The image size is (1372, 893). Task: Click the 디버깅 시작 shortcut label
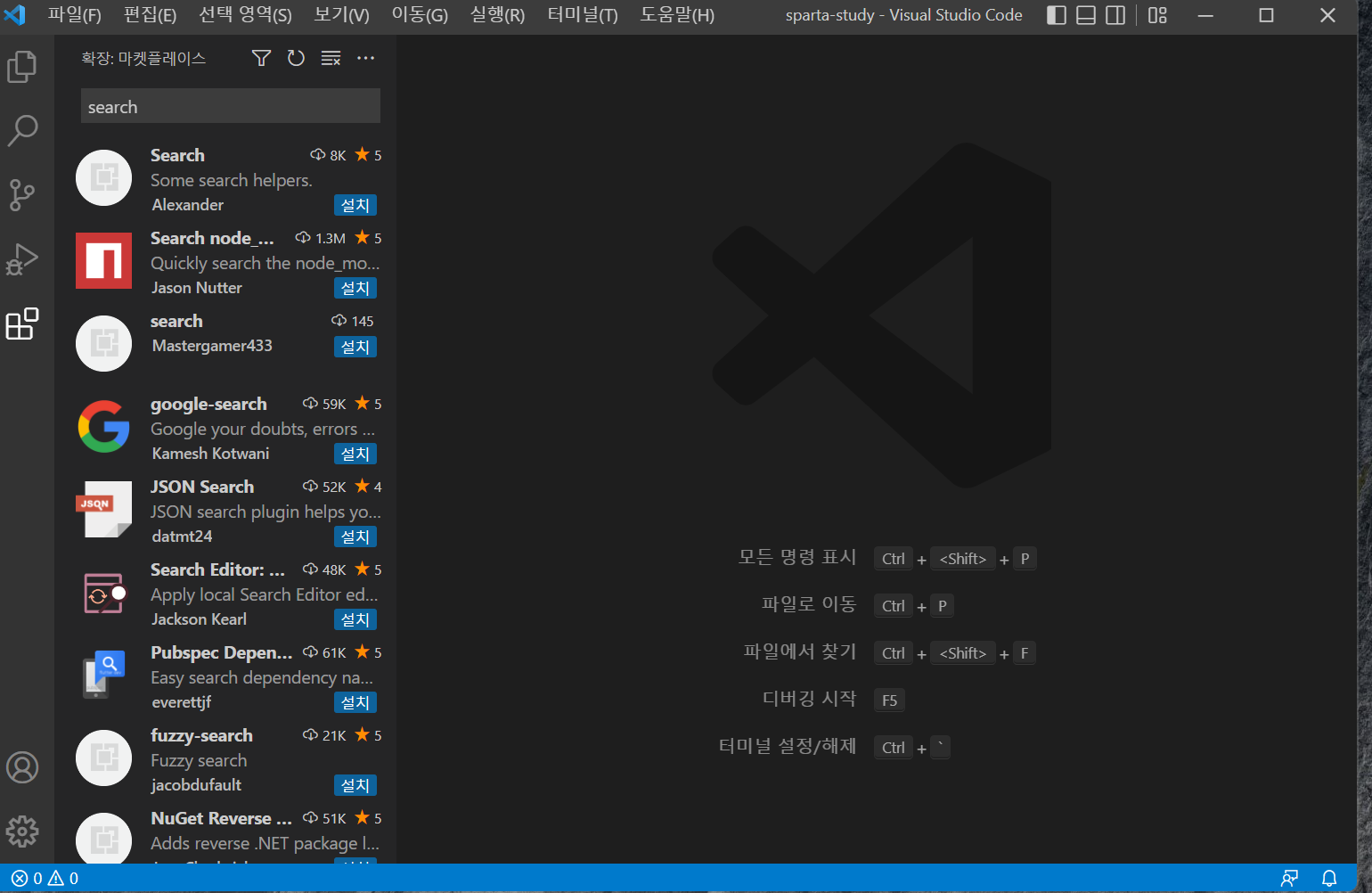(x=809, y=699)
